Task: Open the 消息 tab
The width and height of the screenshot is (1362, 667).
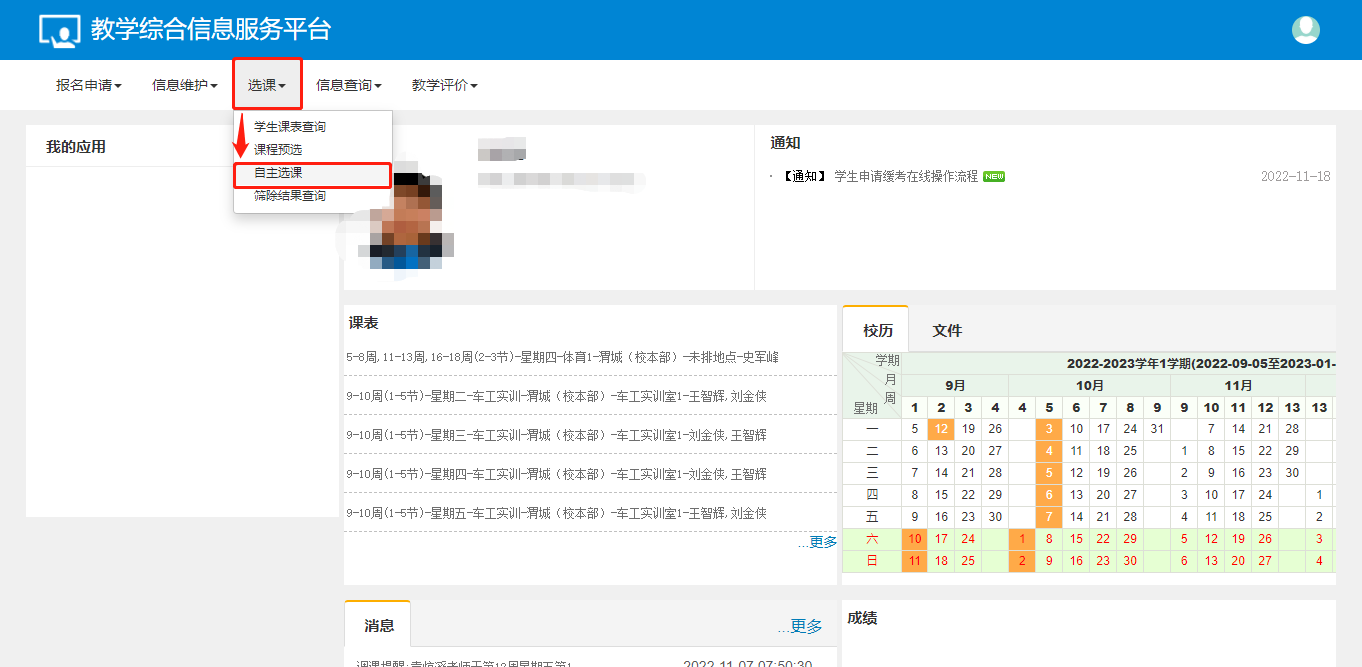Action: point(379,626)
